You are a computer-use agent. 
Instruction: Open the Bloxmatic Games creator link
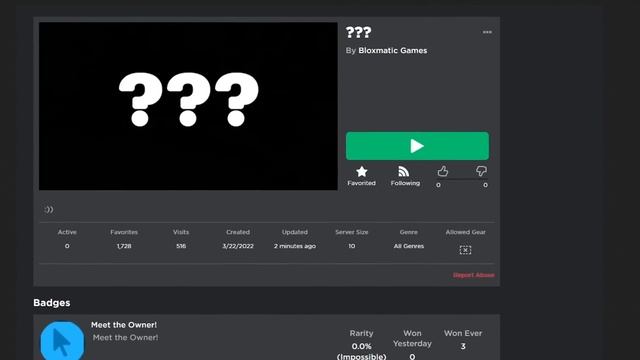click(x=393, y=51)
